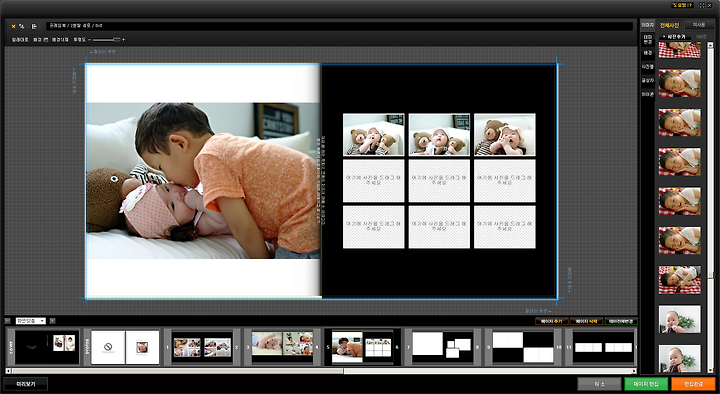Viewport: 720px width, 394px height.
Task: Click the page strip right scroll arrow
Action: [x=635, y=371]
